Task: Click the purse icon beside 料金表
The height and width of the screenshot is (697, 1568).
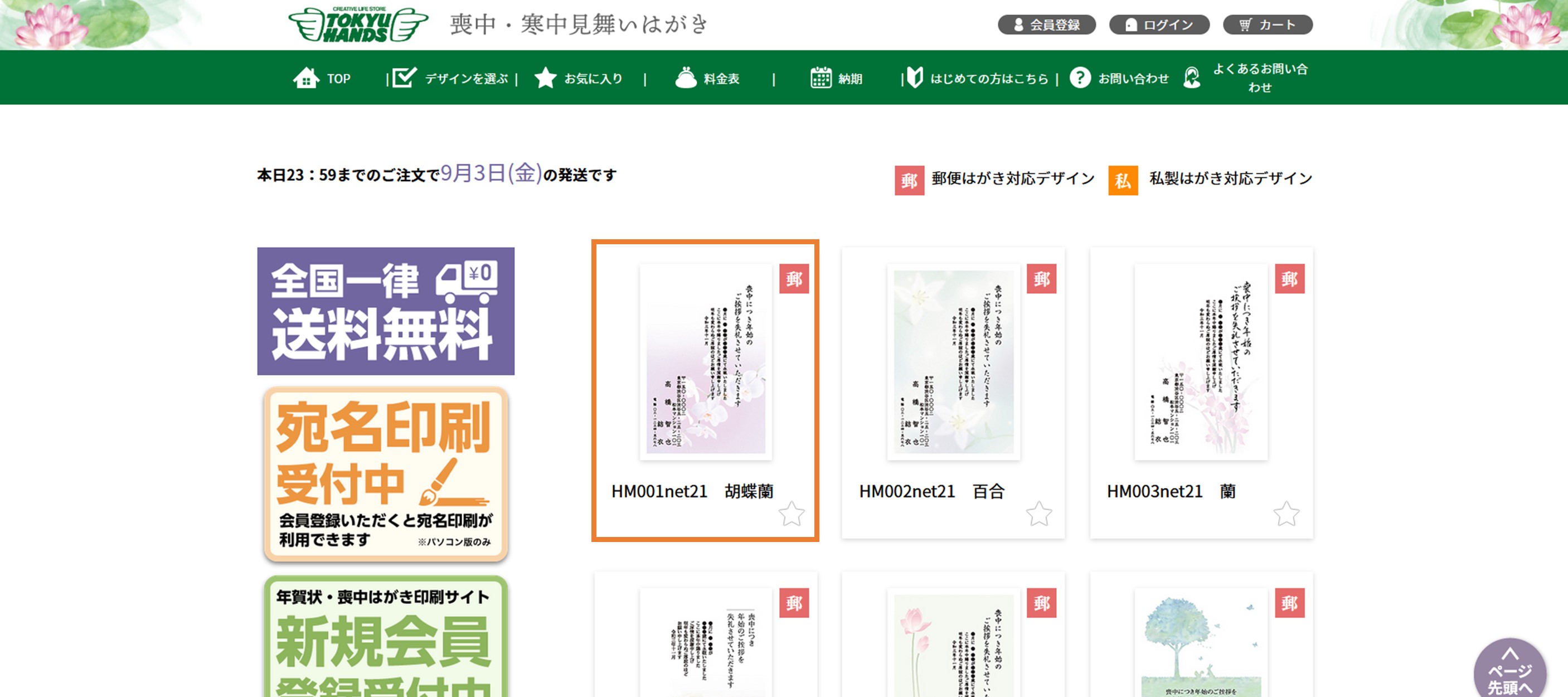Action: 686,78
